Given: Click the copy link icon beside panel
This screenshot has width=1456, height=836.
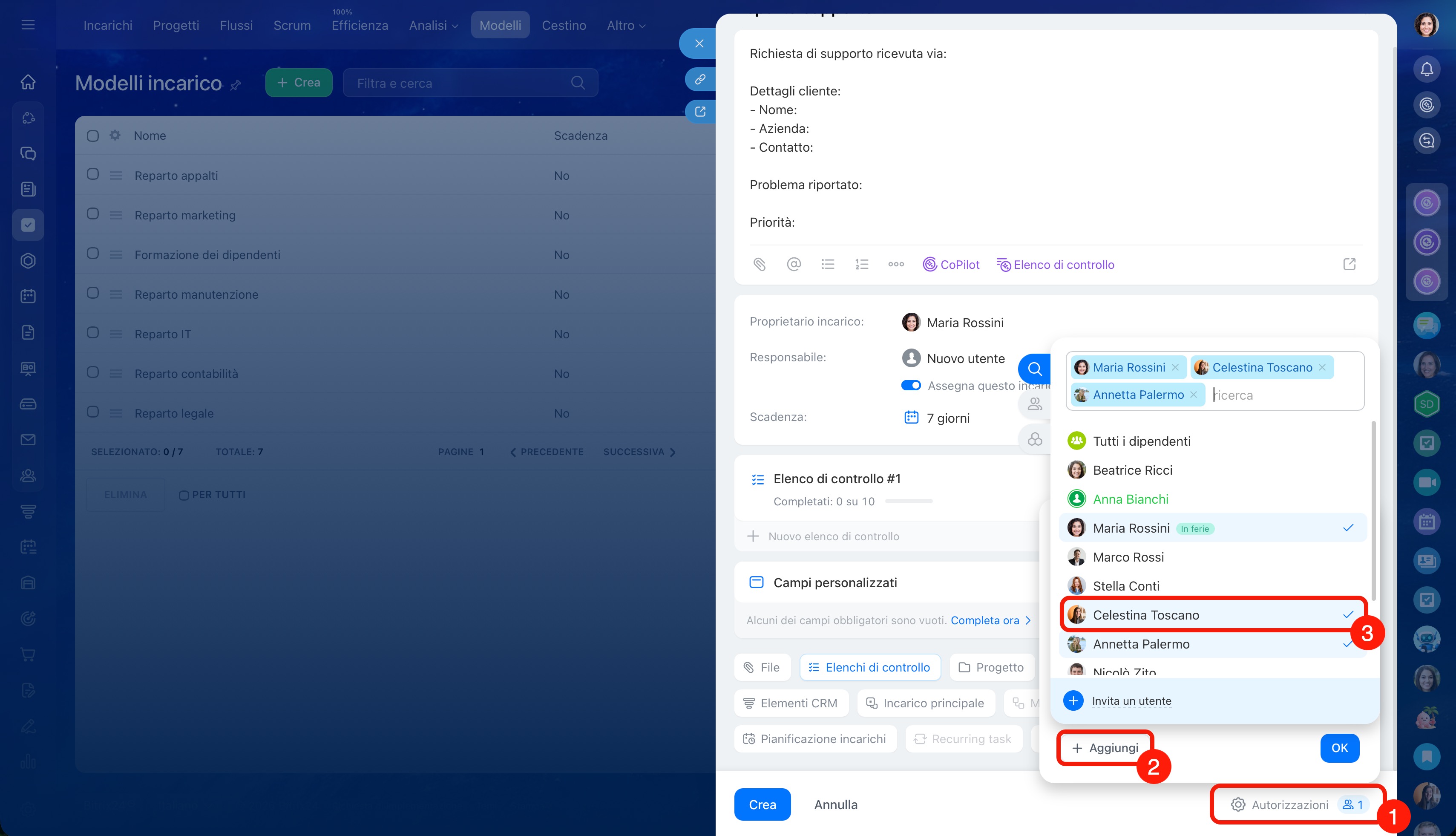Looking at the screenshot, I should pos(700,79).
